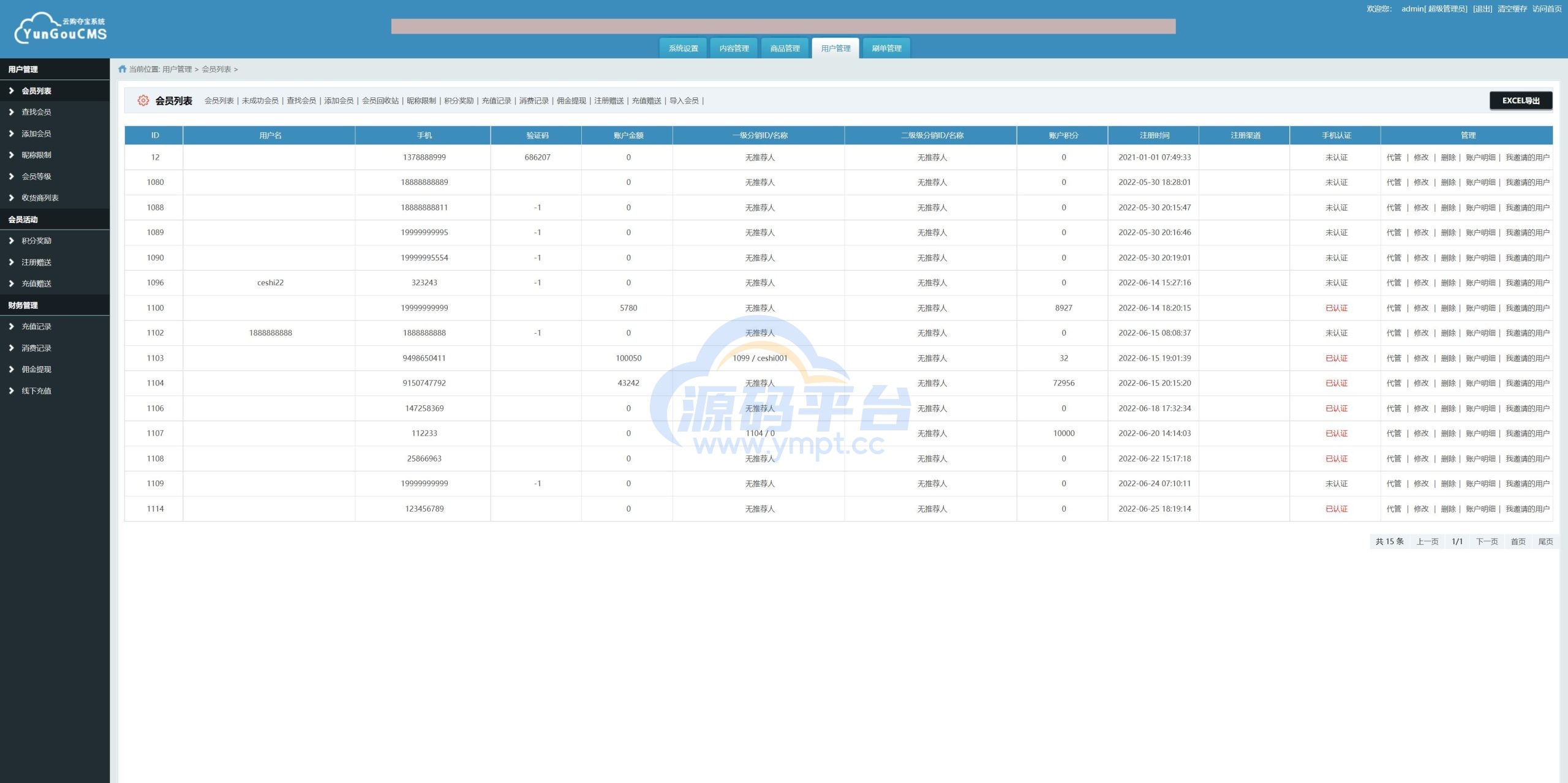Click registration time 2022-06-25 18:19:14
This screenshot has height=783, width=1568.
[x=1155, y=509]
